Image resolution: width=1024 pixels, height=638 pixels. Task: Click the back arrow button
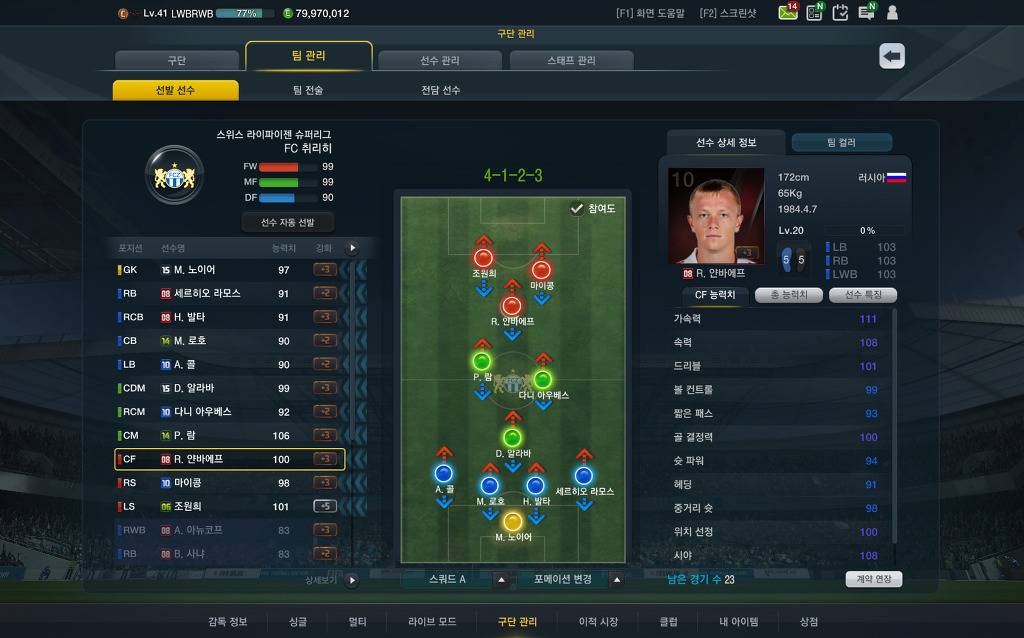click(891, 56)
